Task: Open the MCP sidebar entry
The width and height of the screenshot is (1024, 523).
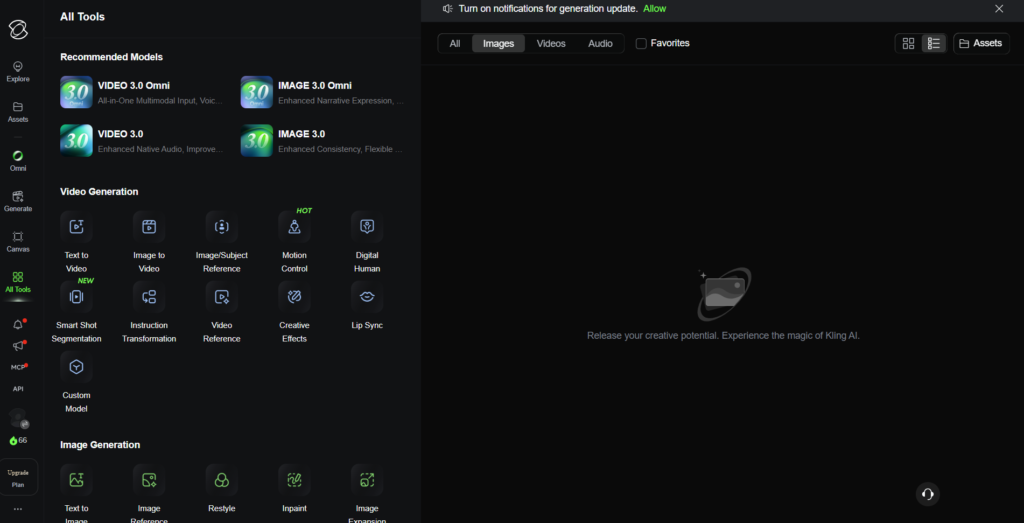Action: point(18,367)
